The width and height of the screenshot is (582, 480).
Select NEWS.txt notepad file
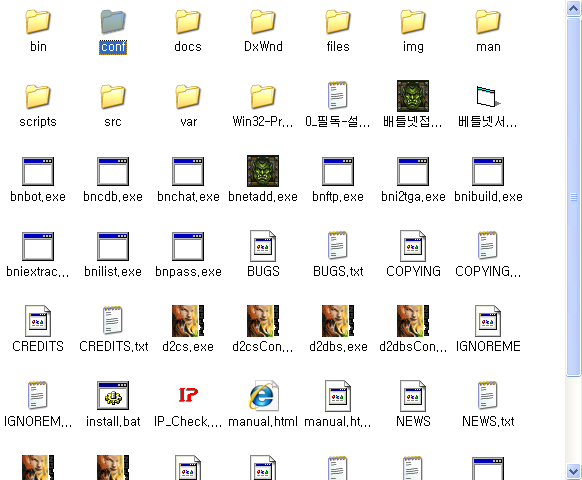pyautogui.click(x=488, y=395)
